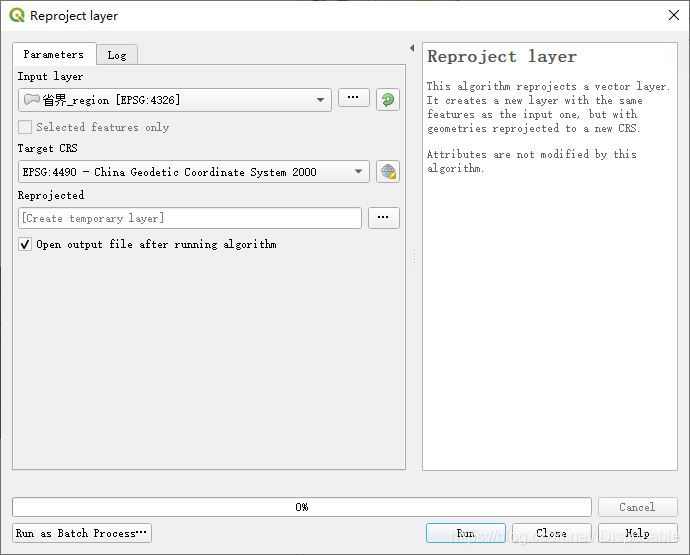Image resolution: width=690 pixels, height=555 pixels.
Task: Click the 0% progress bar
Action: 302,507
